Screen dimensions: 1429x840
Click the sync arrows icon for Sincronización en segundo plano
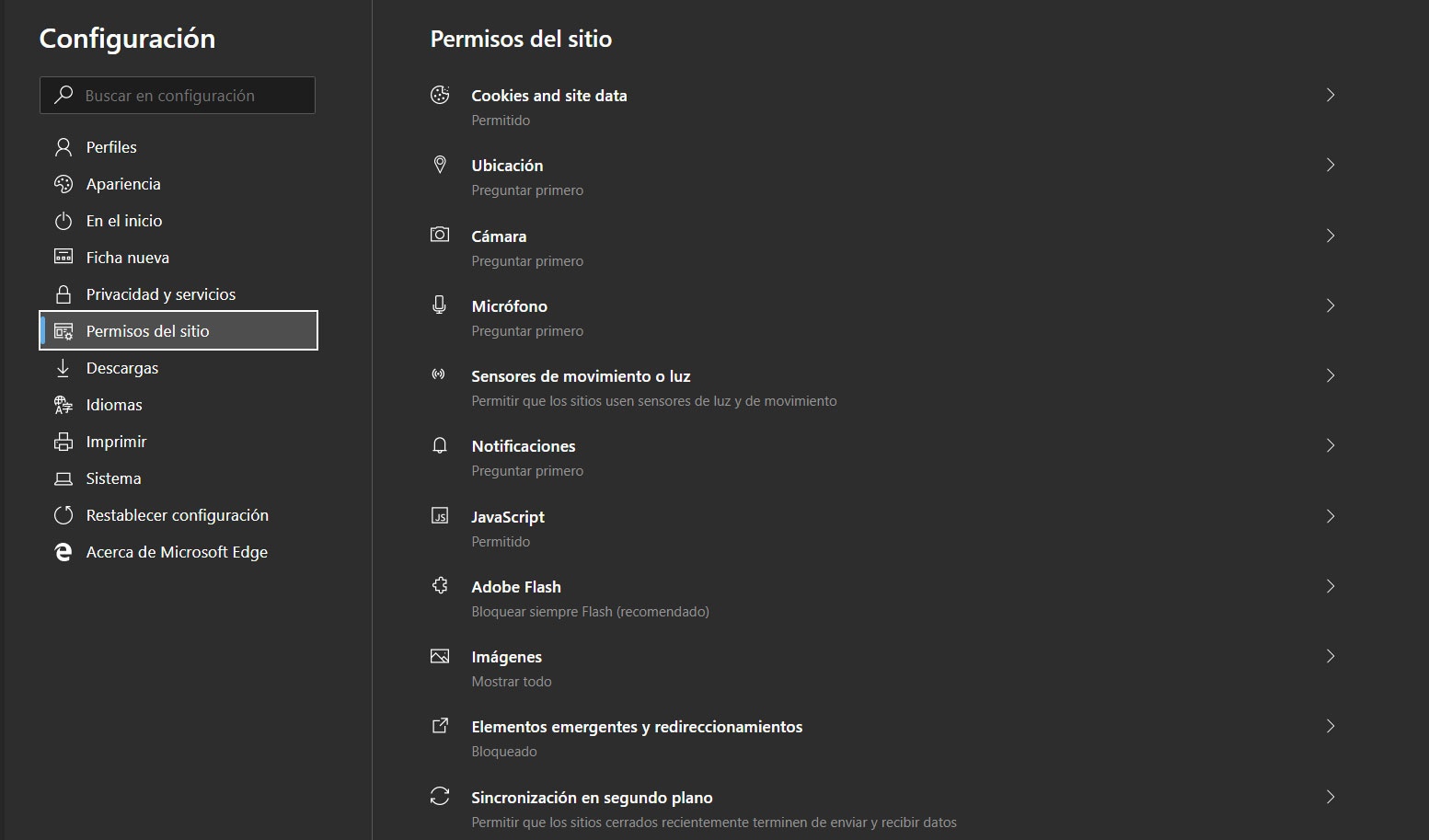440,797
